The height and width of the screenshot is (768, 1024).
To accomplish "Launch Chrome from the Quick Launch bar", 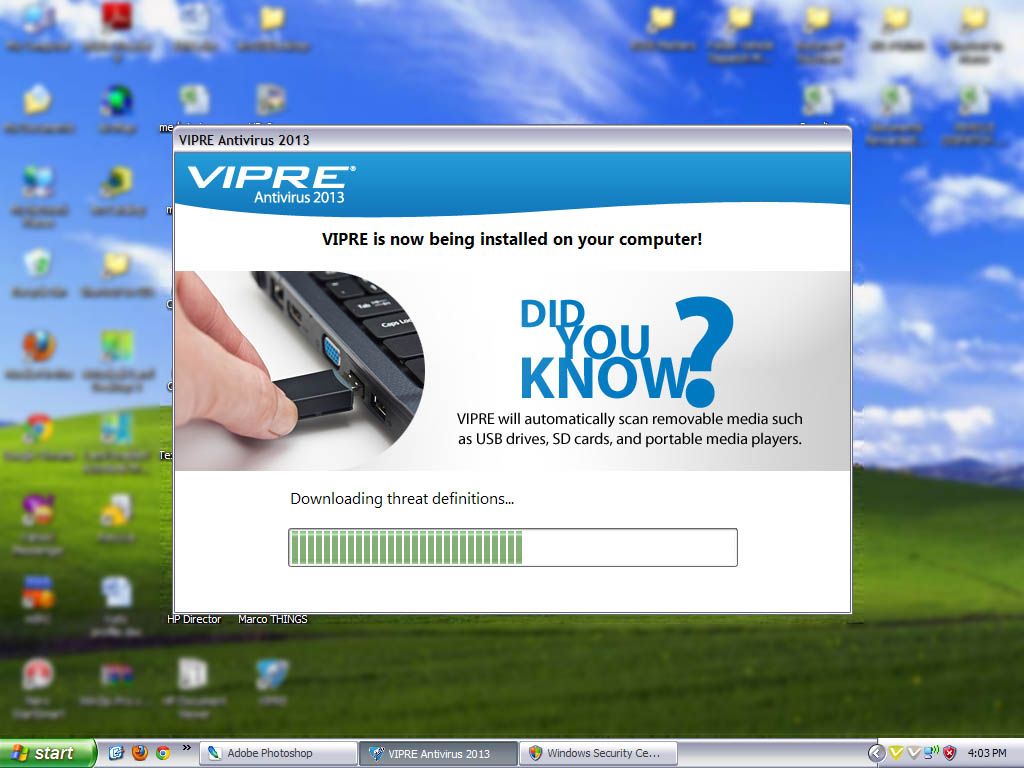I will point(163,753).
